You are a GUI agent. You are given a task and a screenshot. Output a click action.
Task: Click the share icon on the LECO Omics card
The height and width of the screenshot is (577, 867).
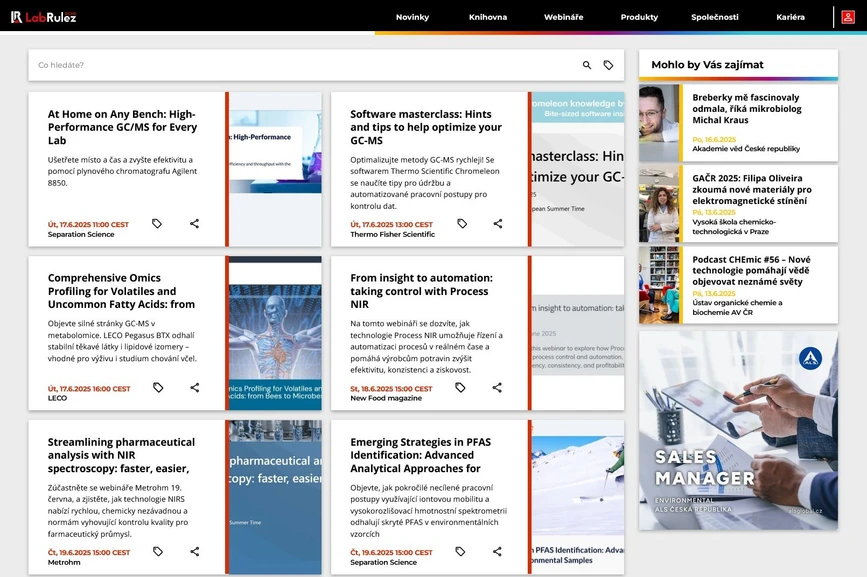tap(193, 388)
